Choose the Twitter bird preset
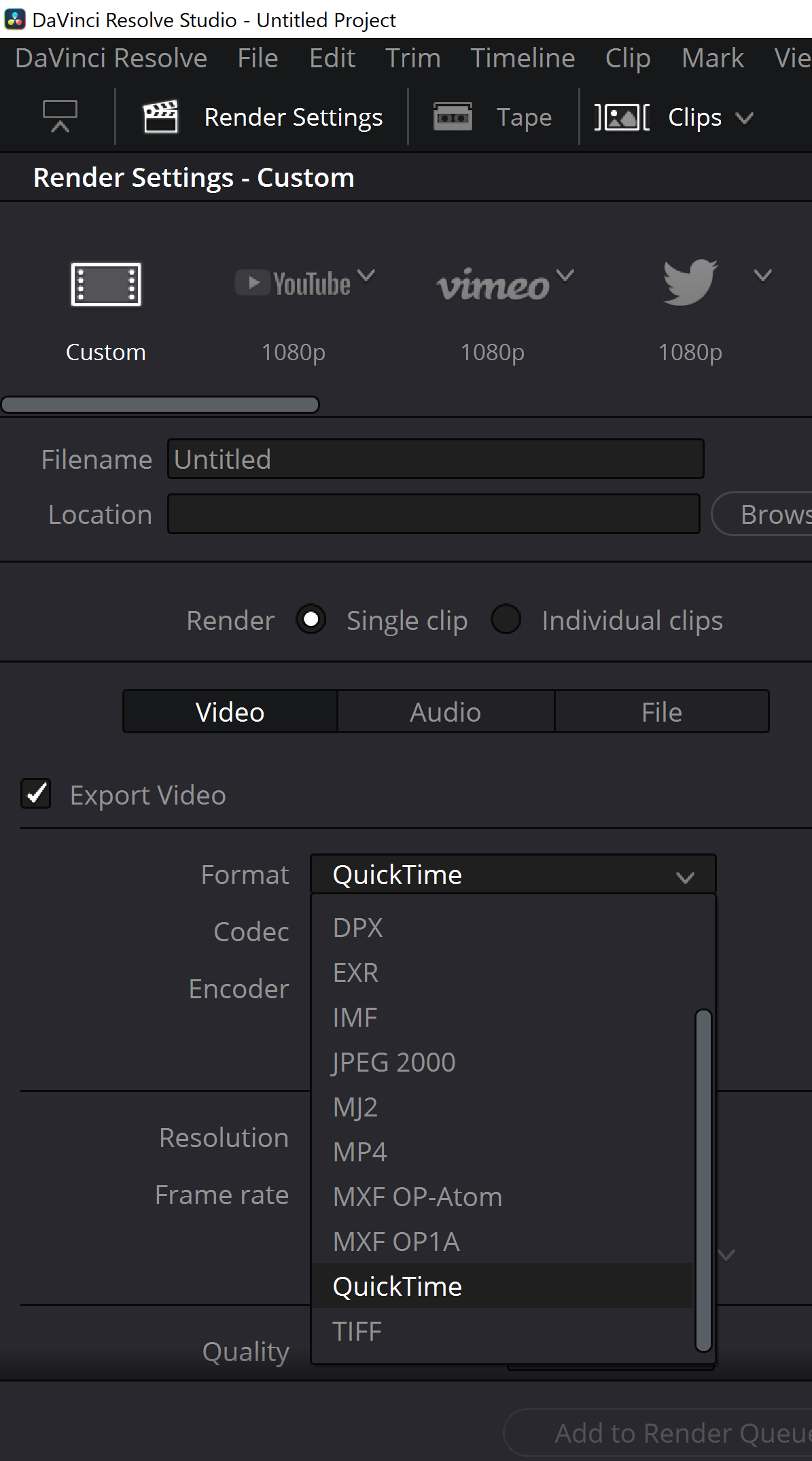This screenshot has height=1461, width=812. click(x=690, y=283)
